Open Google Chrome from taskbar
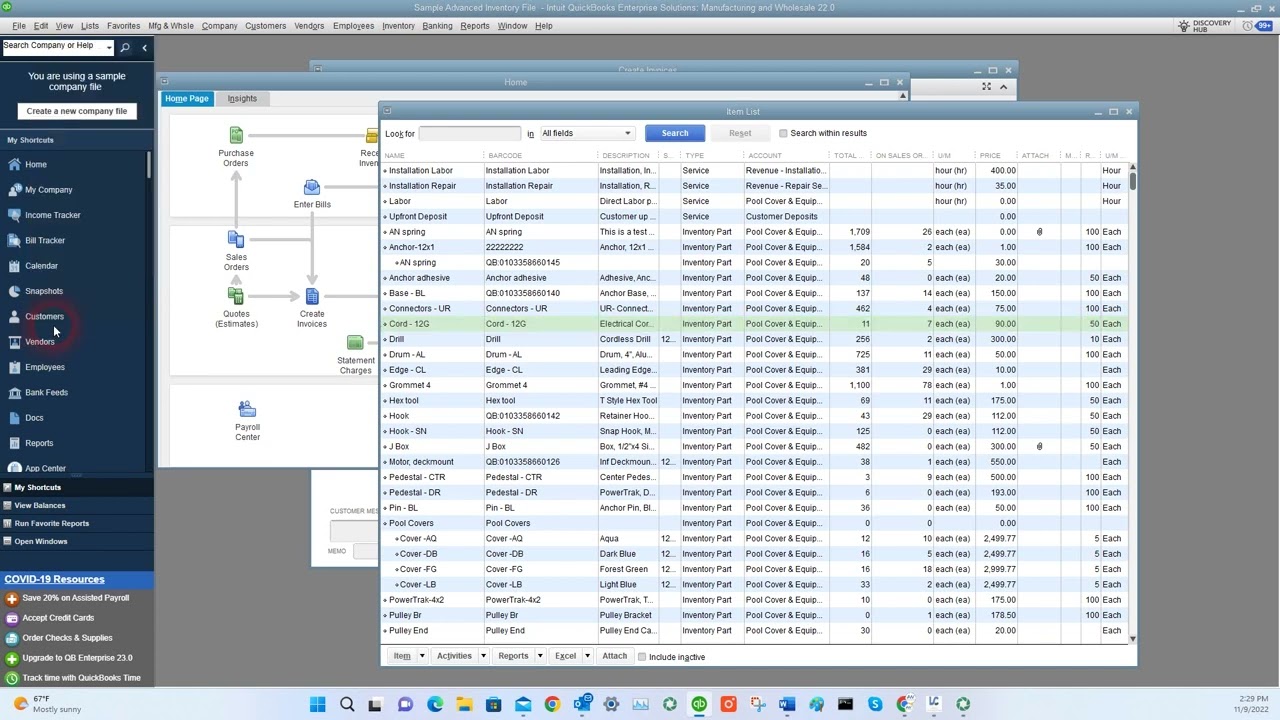 [x=552, y=705]
